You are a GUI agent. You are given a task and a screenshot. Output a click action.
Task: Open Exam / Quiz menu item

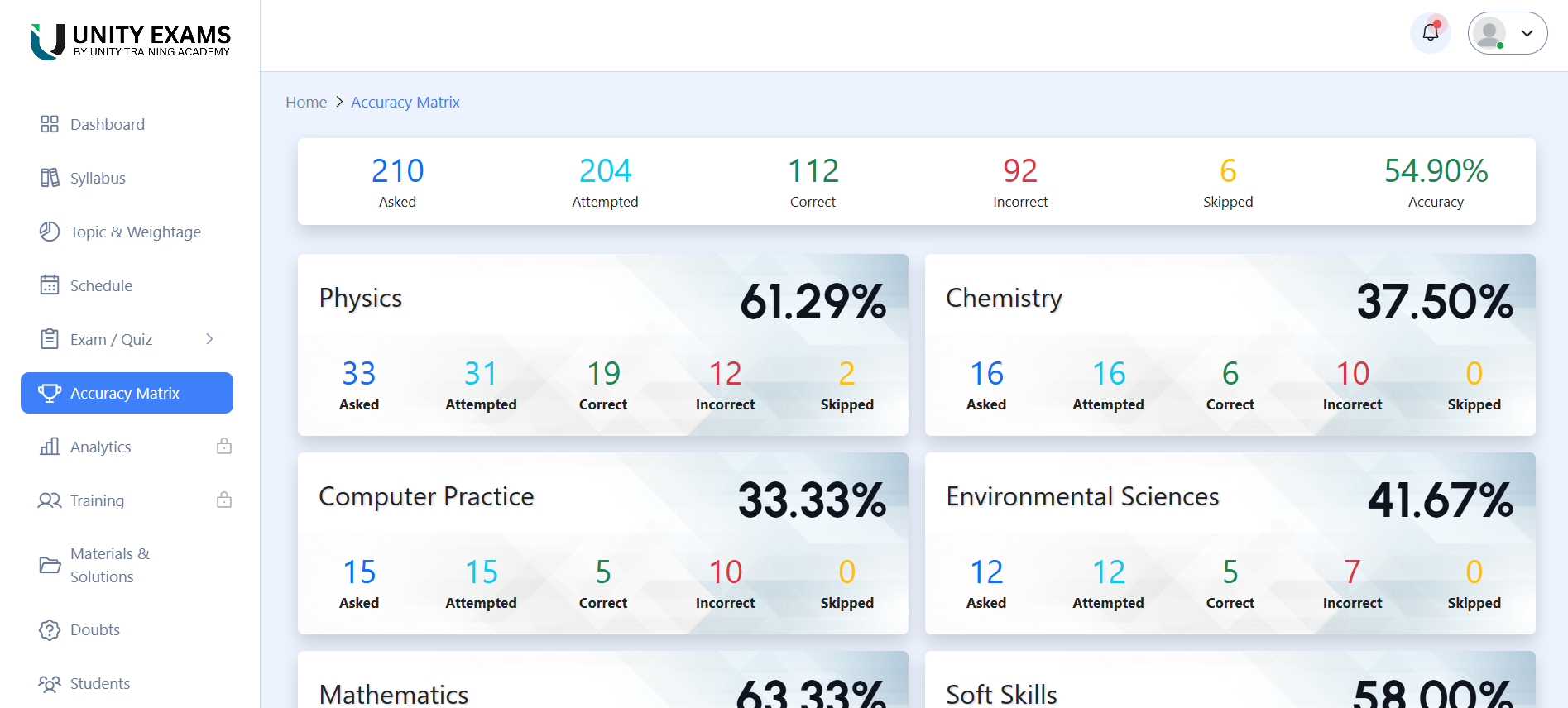pyautogui.click(x=111, y=339)
